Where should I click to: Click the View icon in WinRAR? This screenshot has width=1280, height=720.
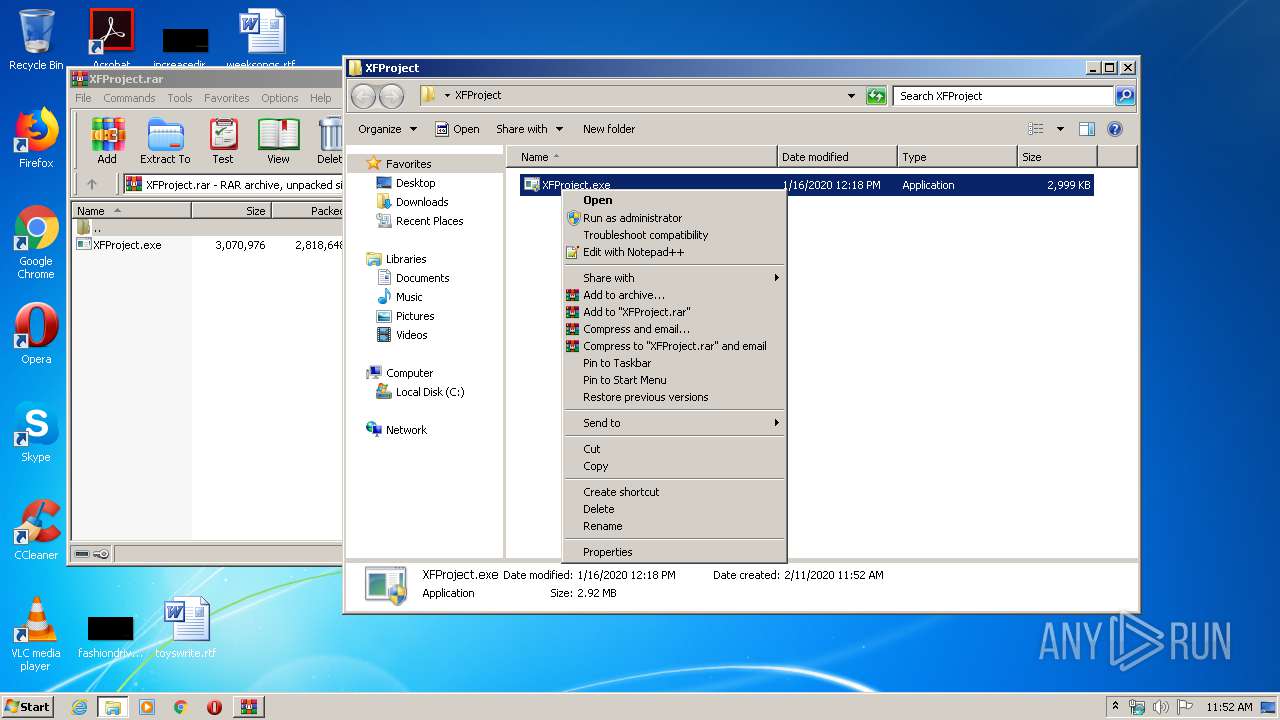pos(278,141)
